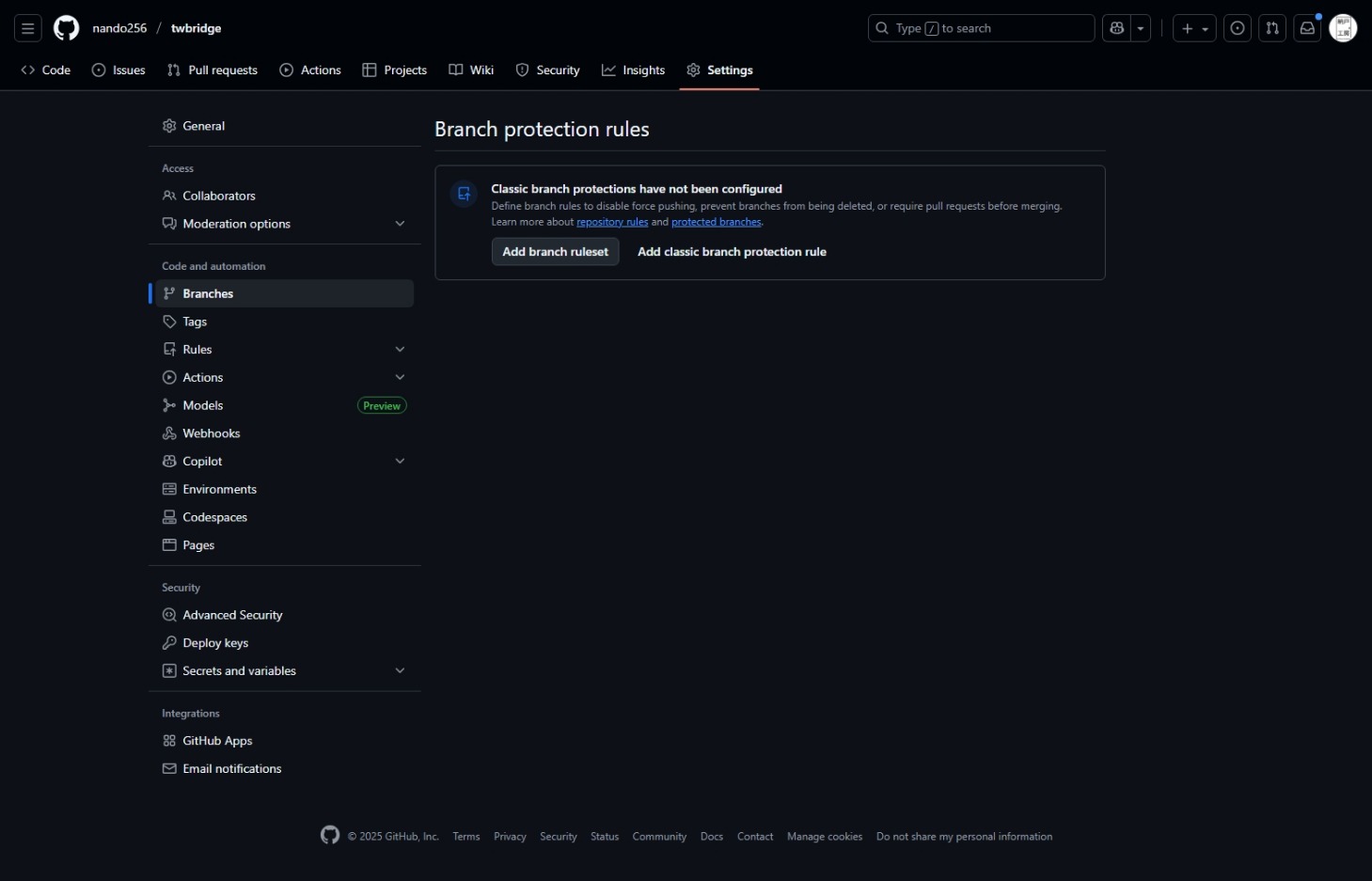Open the create new plus dropdown
The height and width of the screenshot is (881, 1372).
pos(1194,28)
